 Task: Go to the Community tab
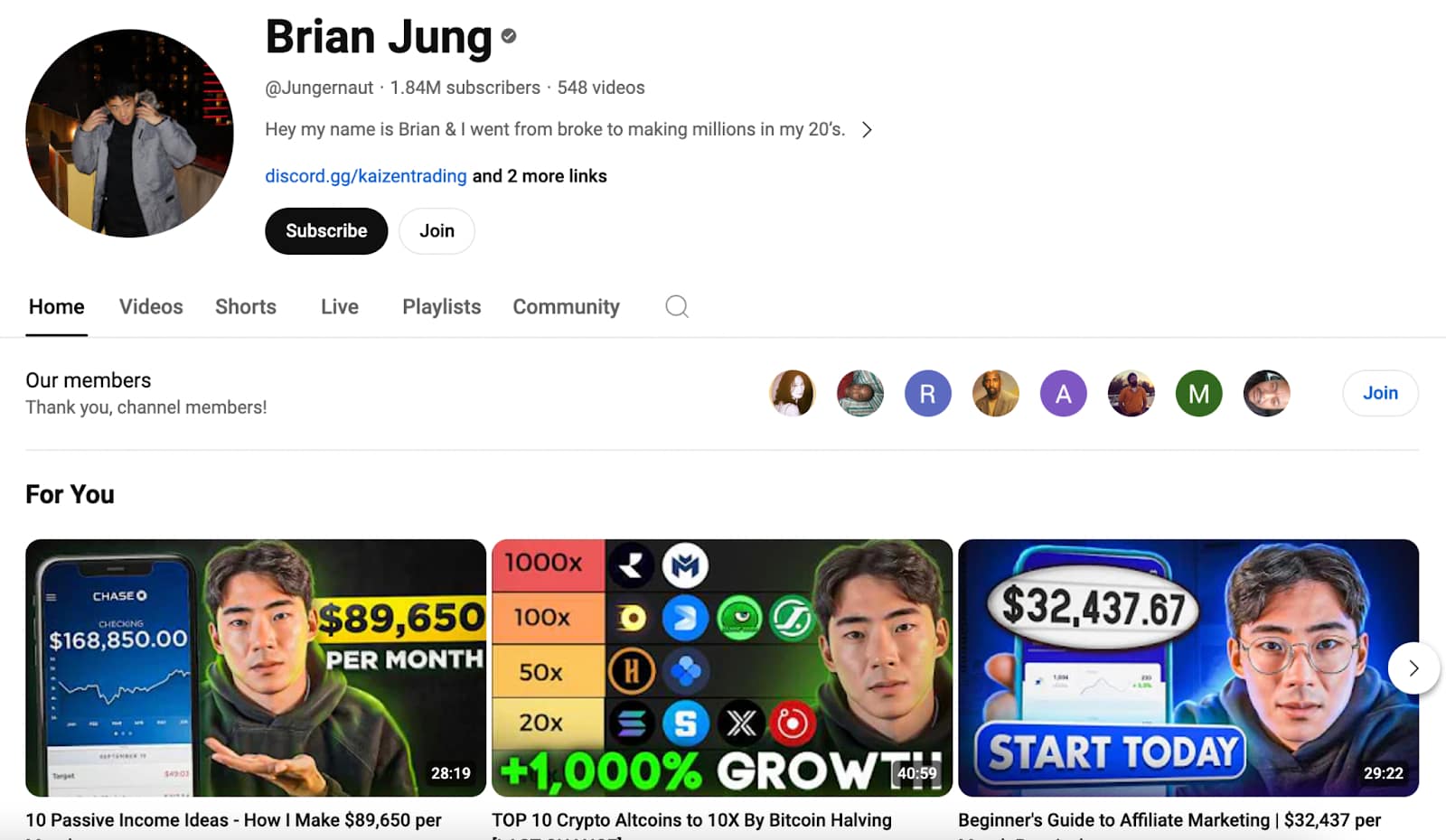click(567, 307)
